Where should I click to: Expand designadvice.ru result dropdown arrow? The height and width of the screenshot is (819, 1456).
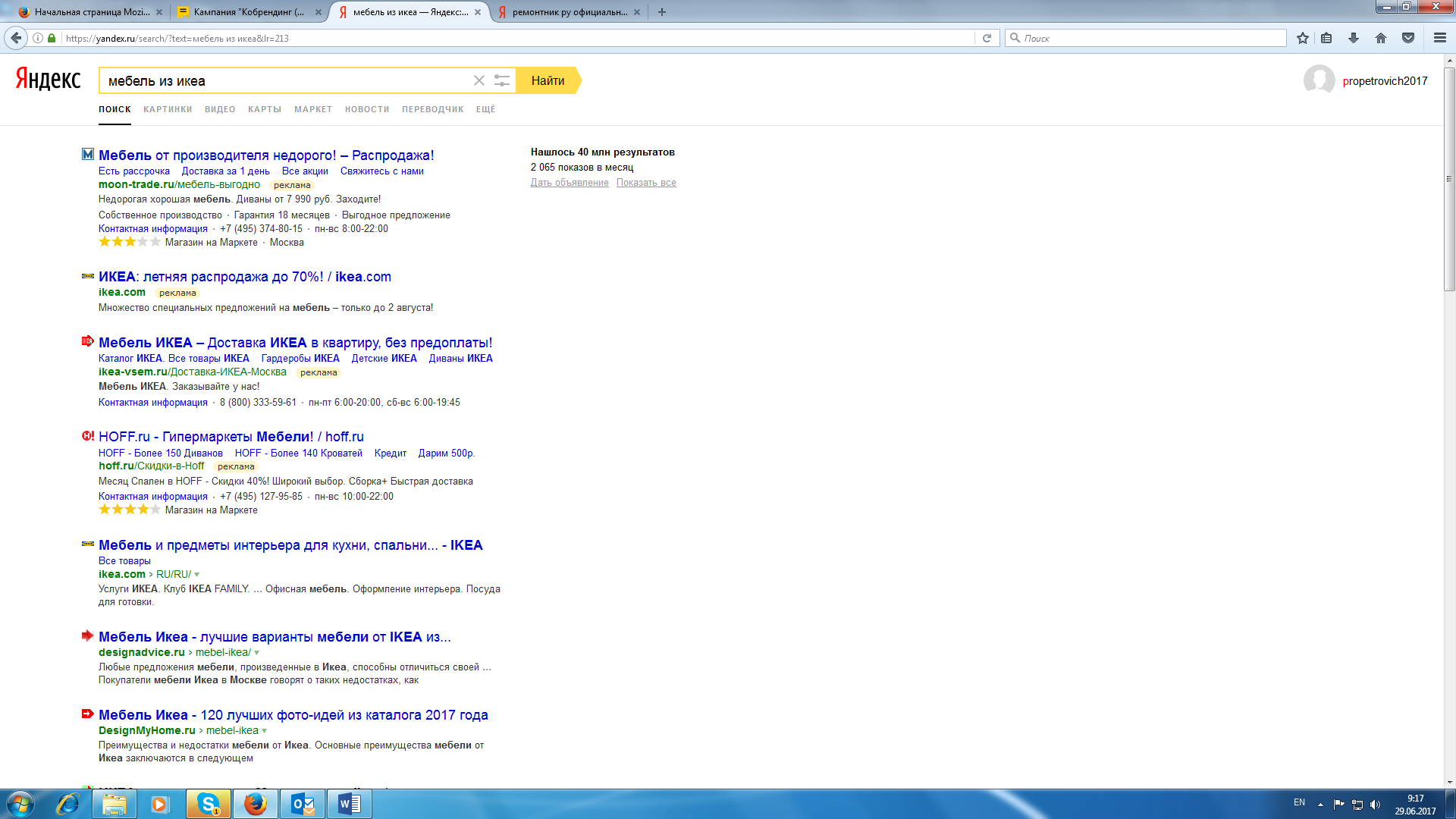(x=257, y=653)
